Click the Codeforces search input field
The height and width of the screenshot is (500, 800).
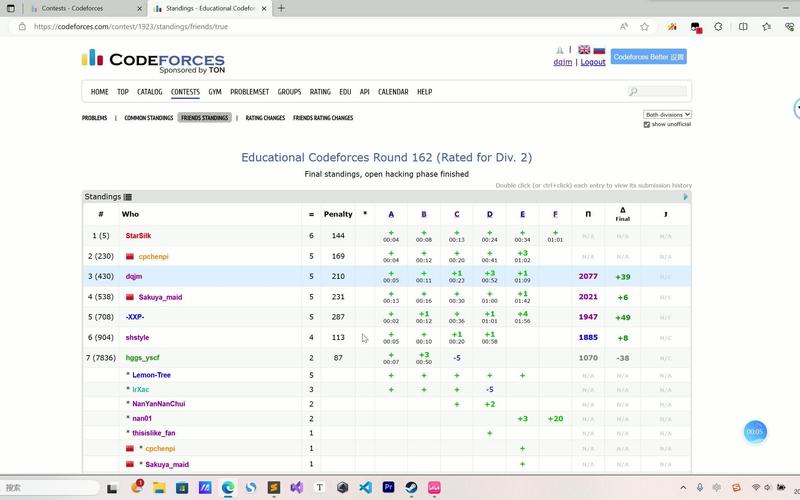coord(658,91)
